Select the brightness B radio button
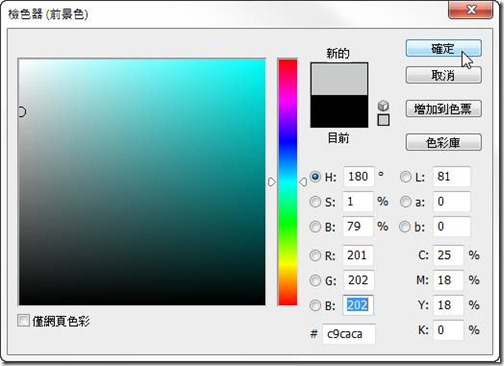 point(315,227)
